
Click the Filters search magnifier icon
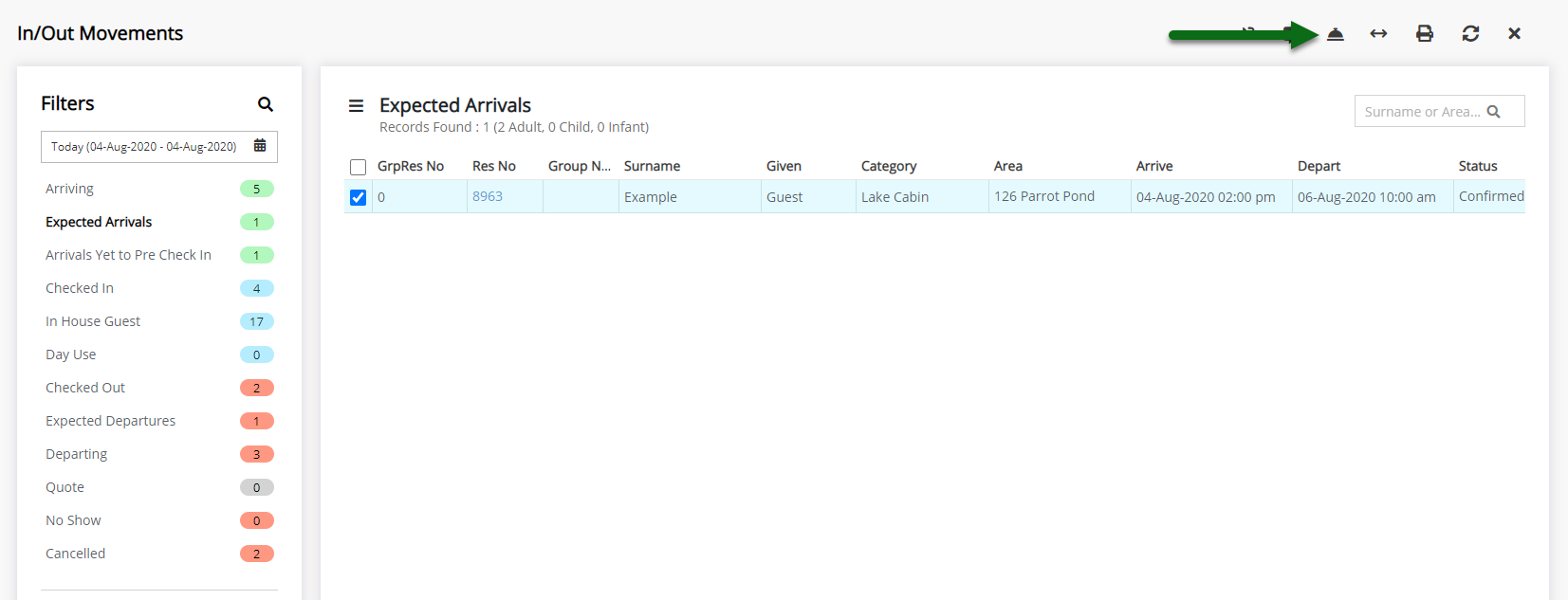click(x=266, y=104)
